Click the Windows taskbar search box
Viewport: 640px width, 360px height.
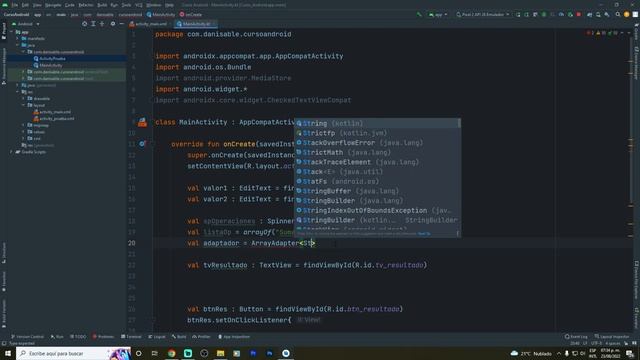[73, 353]
